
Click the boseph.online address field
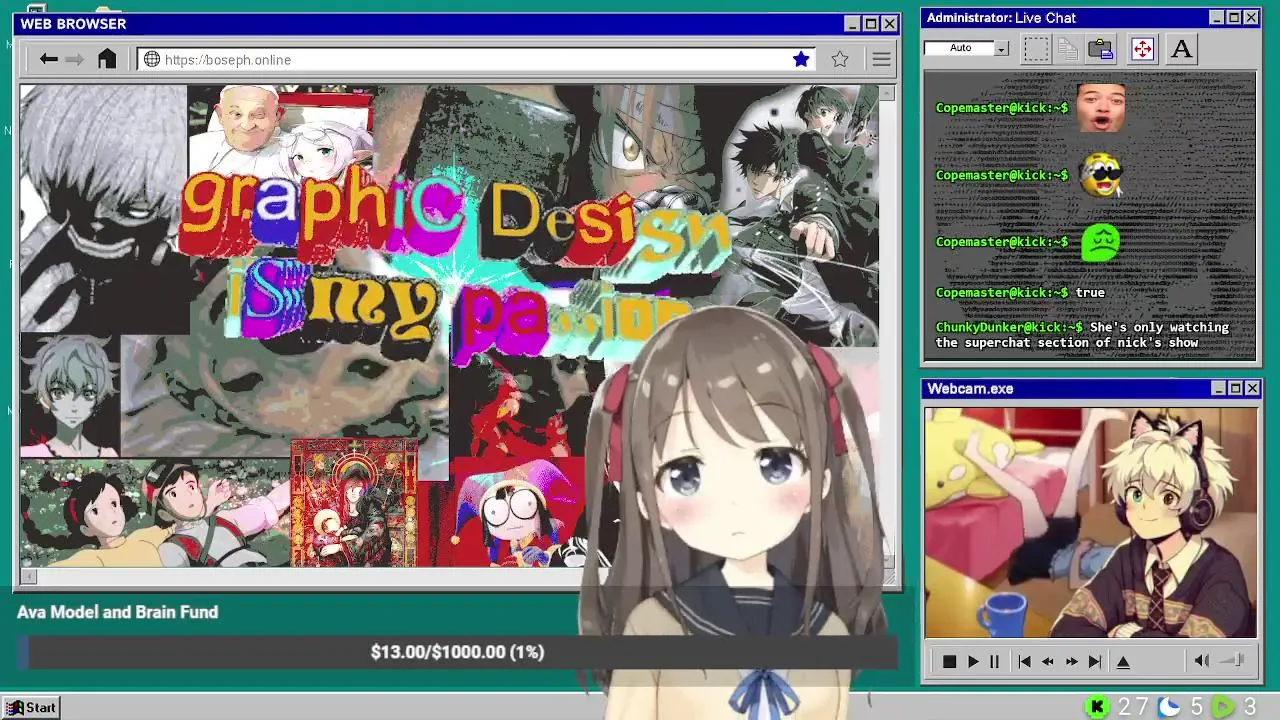pos(478,59)
